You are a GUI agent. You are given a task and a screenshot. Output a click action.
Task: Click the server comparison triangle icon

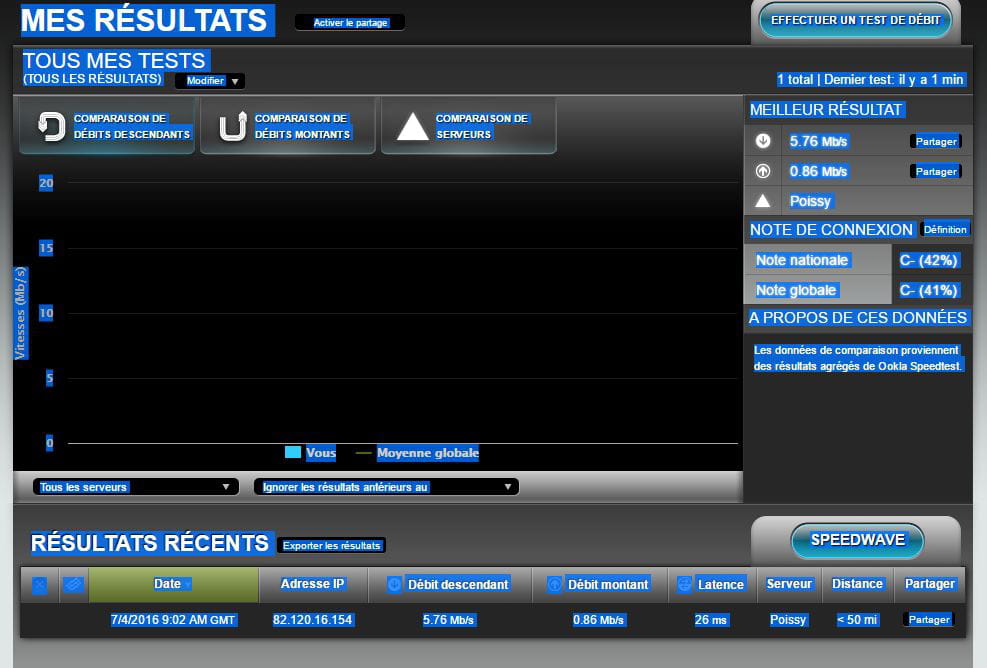click(412, 127)
